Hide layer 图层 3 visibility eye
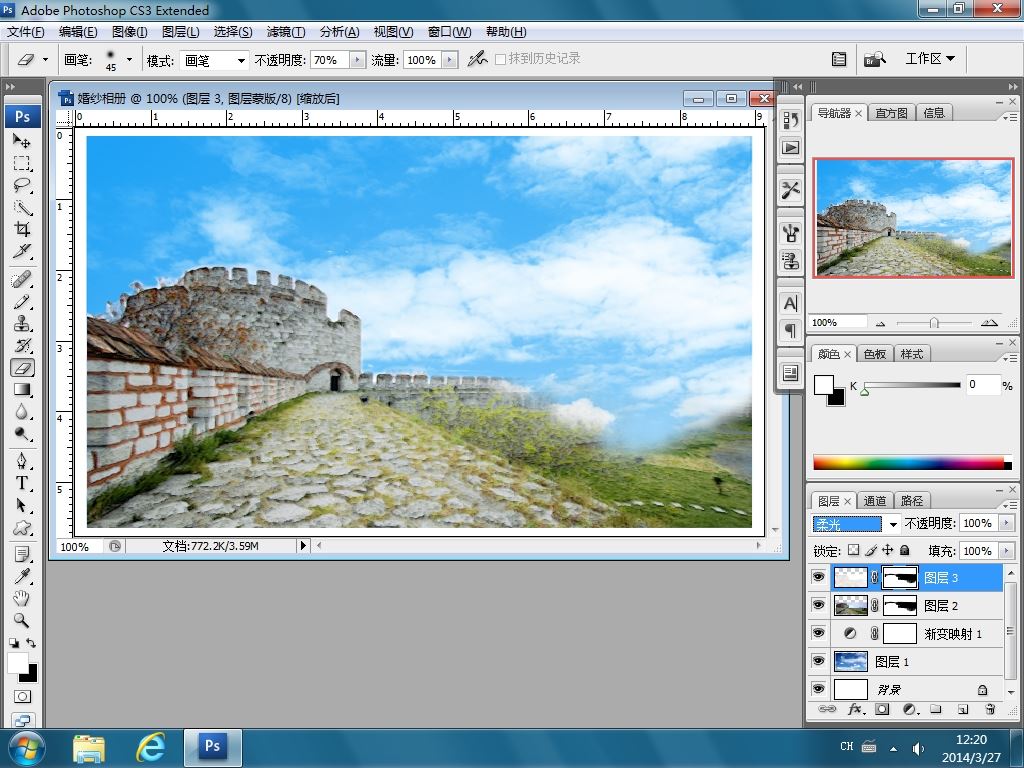 (818, 577)
